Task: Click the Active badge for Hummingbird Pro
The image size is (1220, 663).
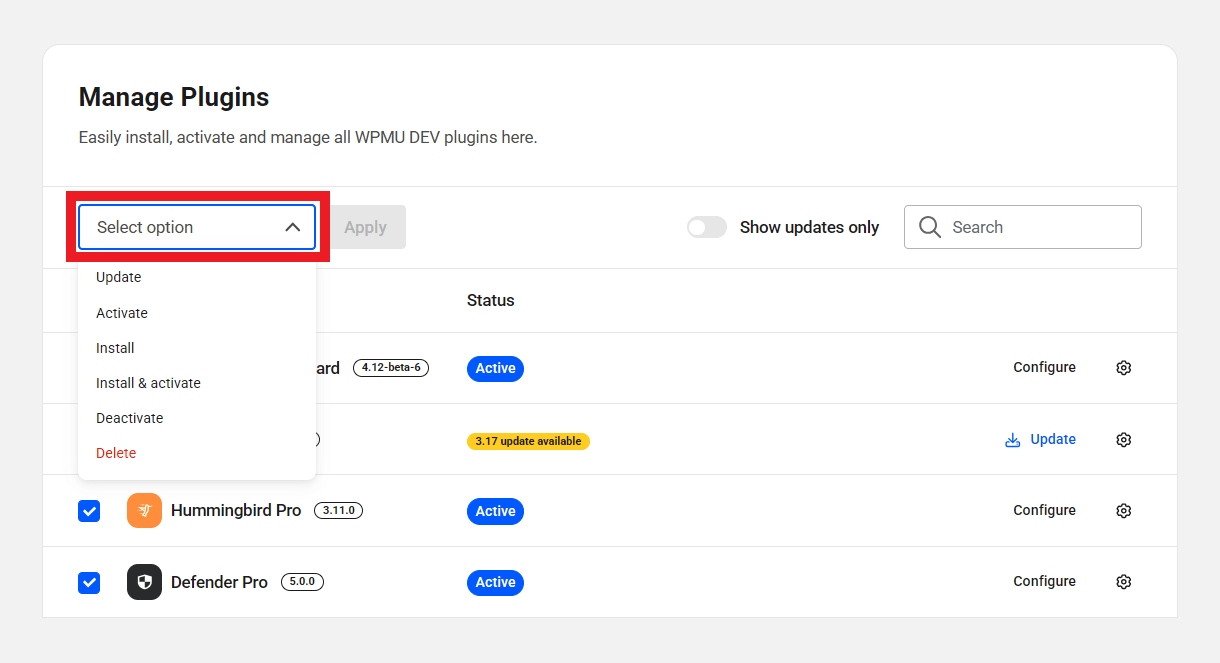Action: point(495,511)
